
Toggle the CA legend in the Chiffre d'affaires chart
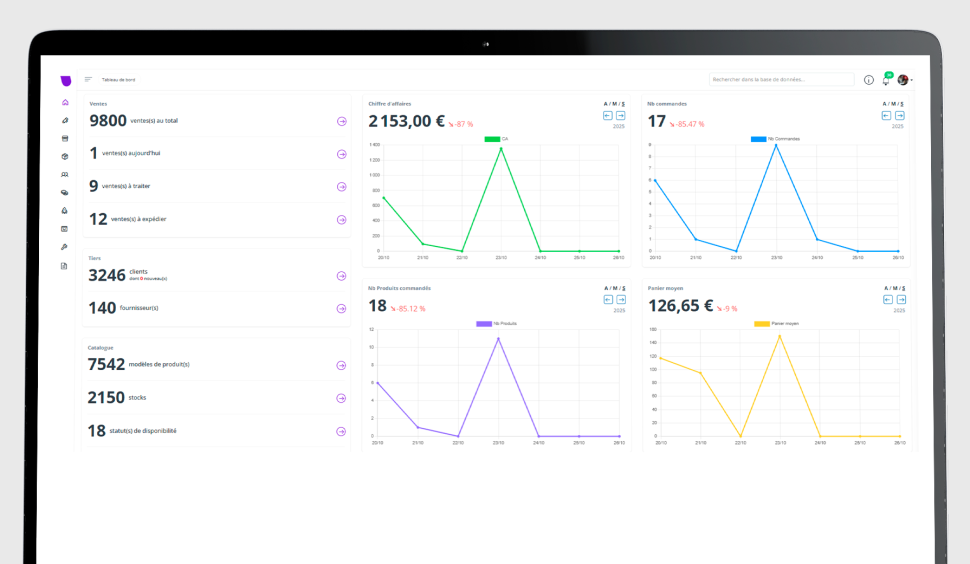[x=491, y=139]
